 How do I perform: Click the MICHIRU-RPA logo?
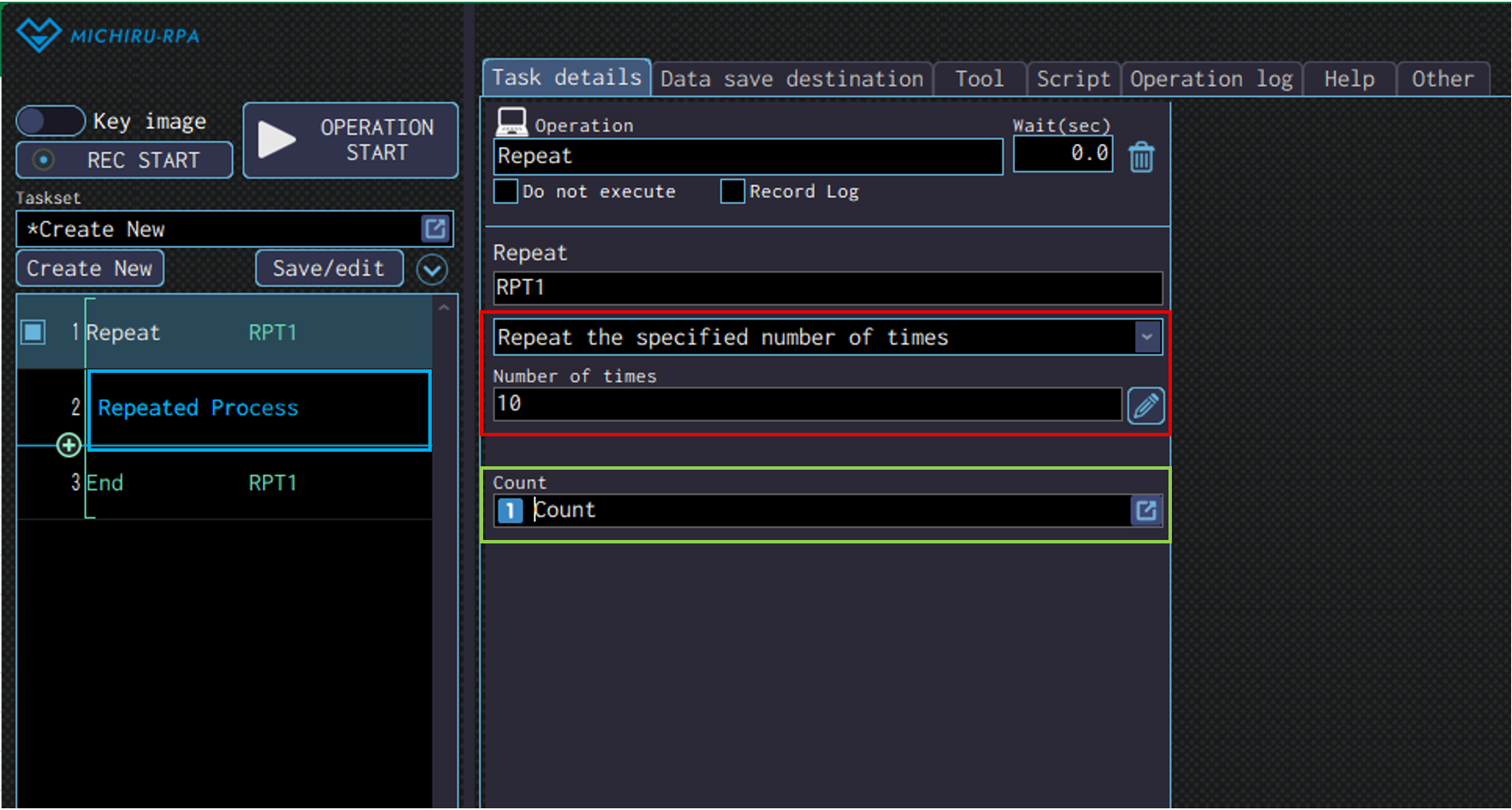point(108,35)
